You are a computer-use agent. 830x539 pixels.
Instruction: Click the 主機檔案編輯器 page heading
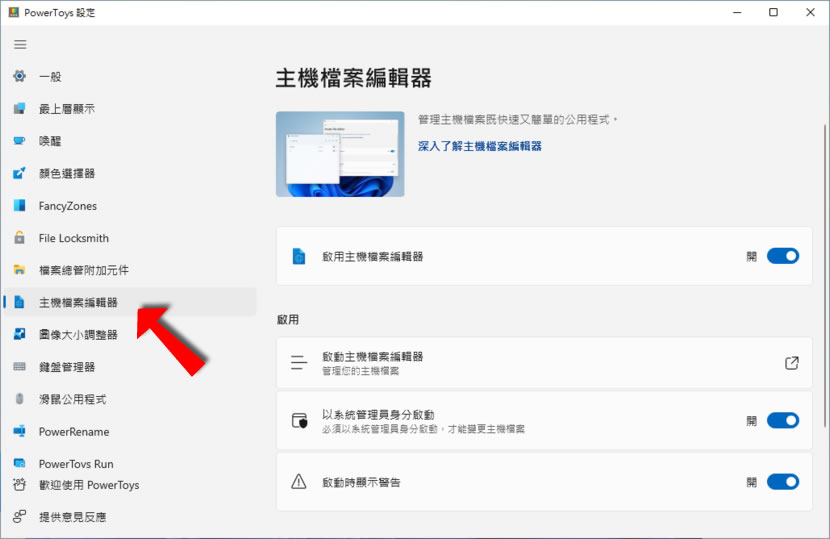pyautogui.click(x=354, y=78)
